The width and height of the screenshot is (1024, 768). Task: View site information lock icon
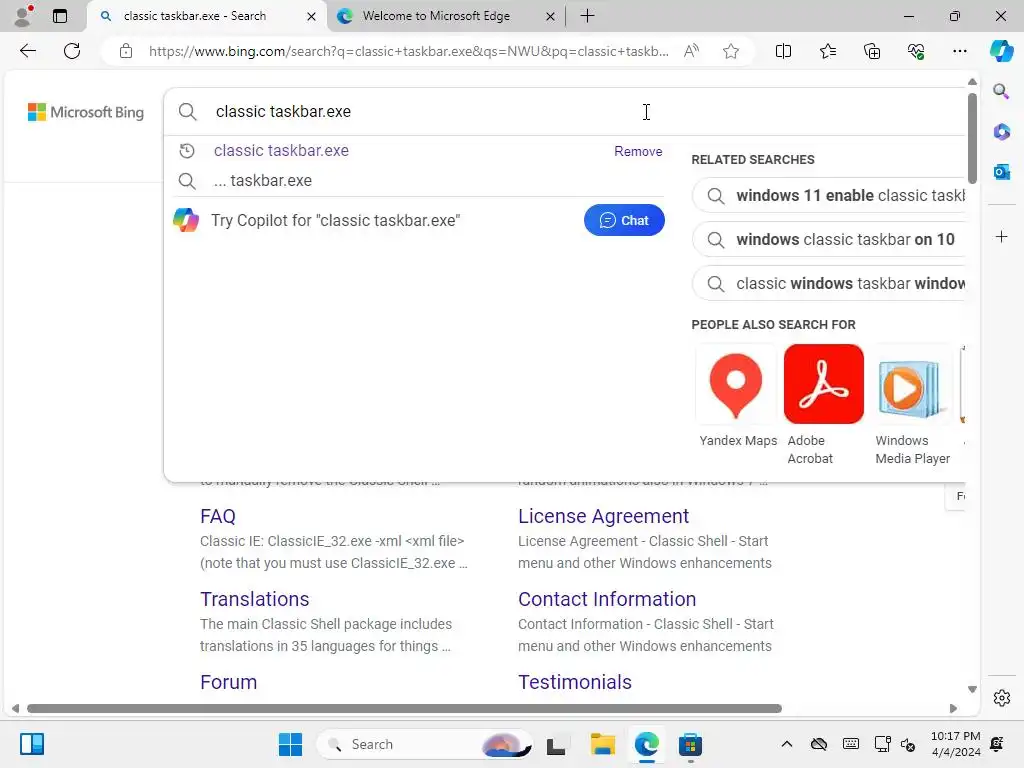126,51
